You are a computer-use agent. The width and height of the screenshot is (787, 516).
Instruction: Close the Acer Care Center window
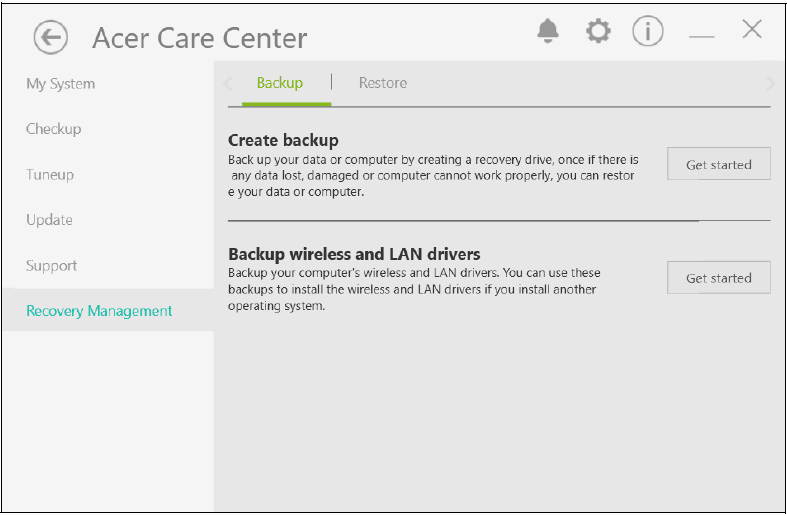point(752,30)
